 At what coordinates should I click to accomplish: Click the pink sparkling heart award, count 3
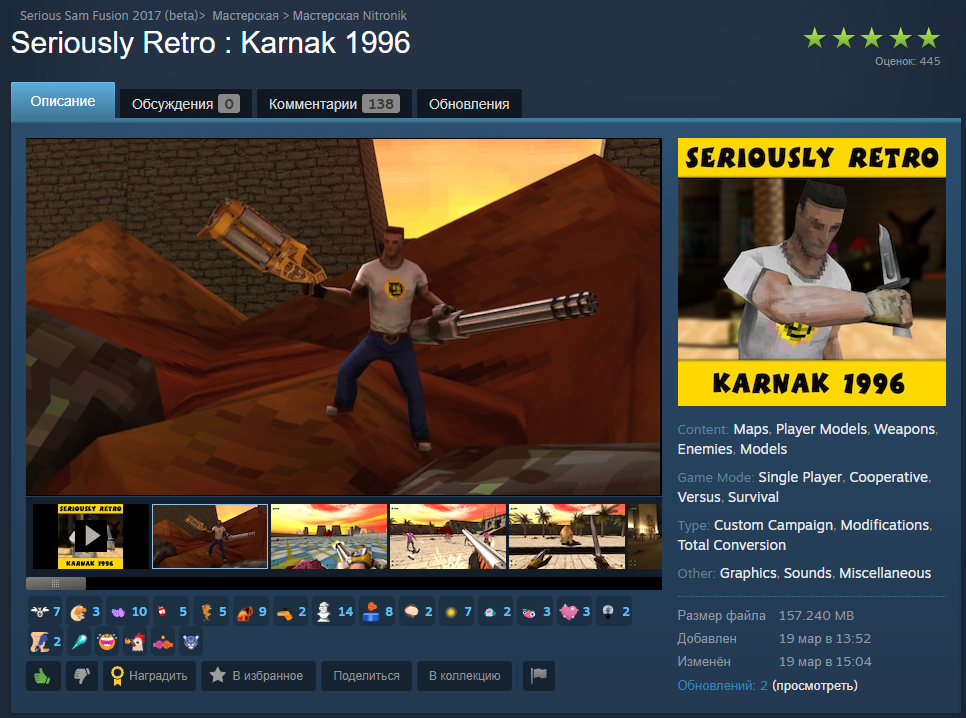[x=575, y=612]
